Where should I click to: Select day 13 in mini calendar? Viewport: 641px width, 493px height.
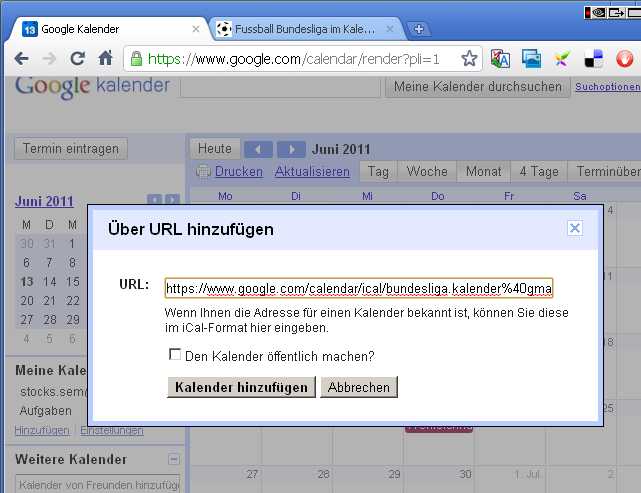click(x=27, y=282)
